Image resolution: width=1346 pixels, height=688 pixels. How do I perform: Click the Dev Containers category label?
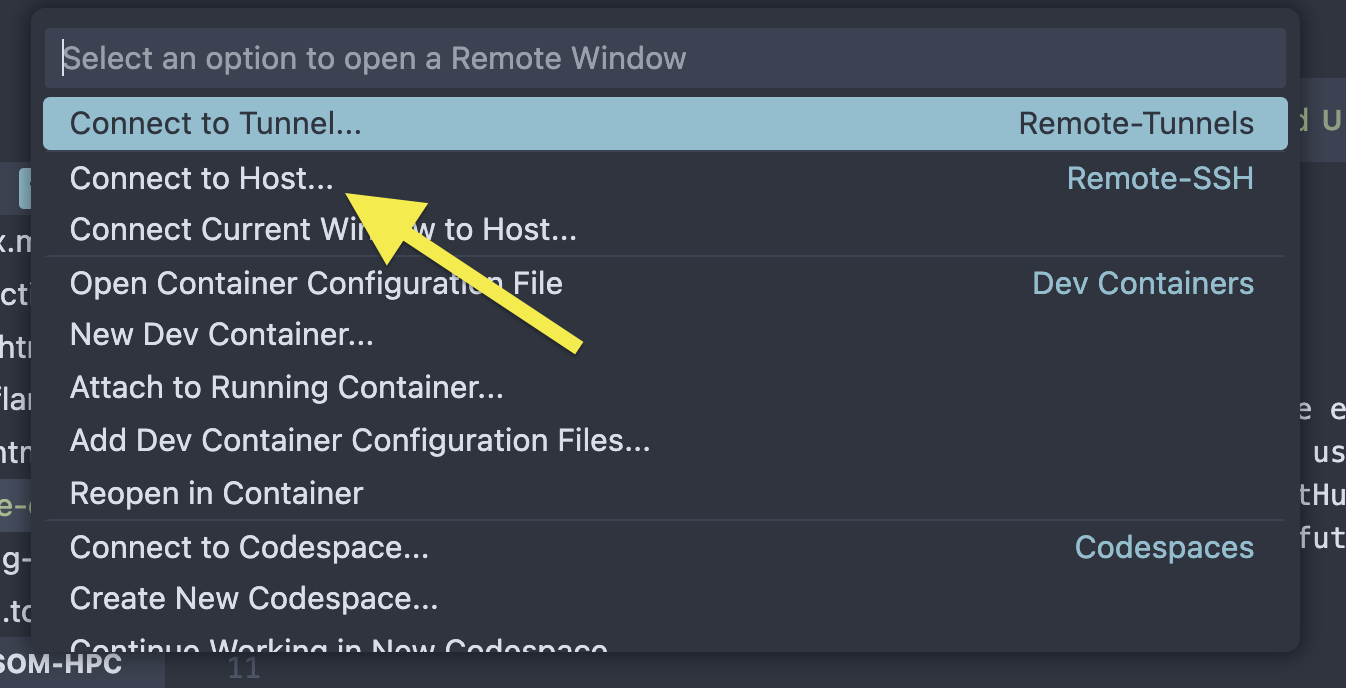(x=1142, y=283)
